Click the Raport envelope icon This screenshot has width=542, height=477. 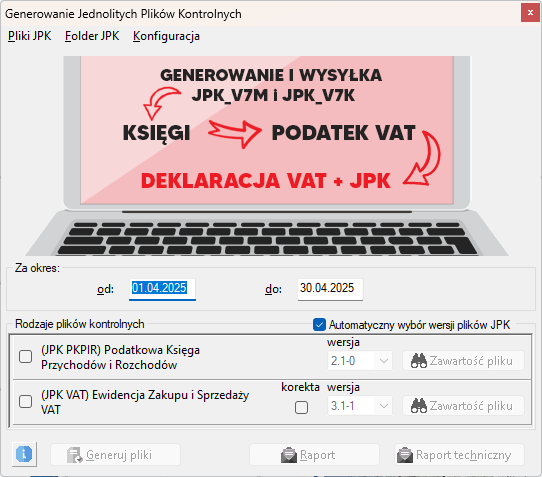(289, 455)
